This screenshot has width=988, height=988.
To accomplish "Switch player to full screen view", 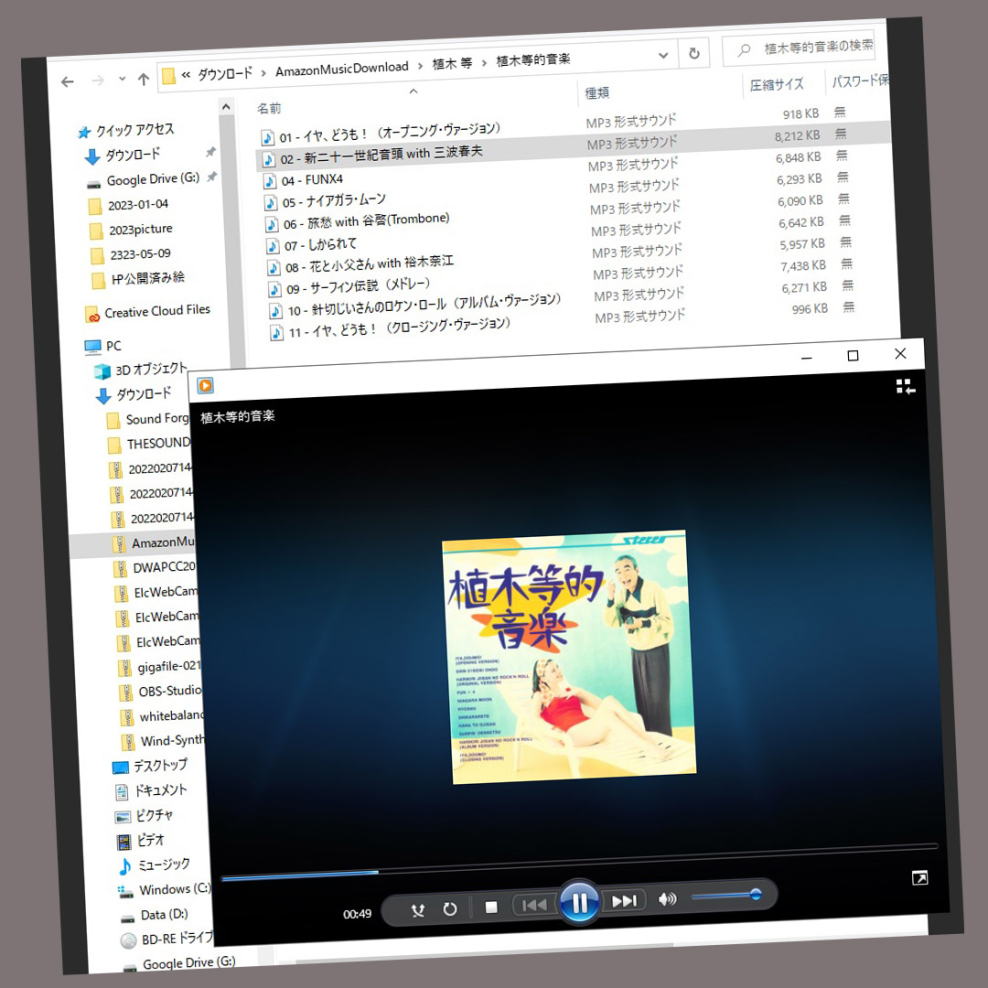I will [919, 878].
